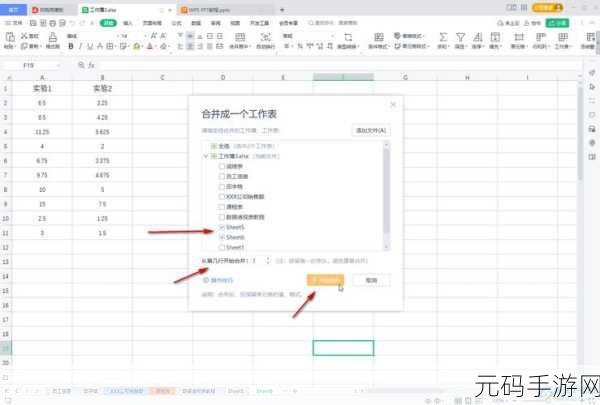Decrease font size with A- icon
600x405 pixels.
click(x=163, y=36)
